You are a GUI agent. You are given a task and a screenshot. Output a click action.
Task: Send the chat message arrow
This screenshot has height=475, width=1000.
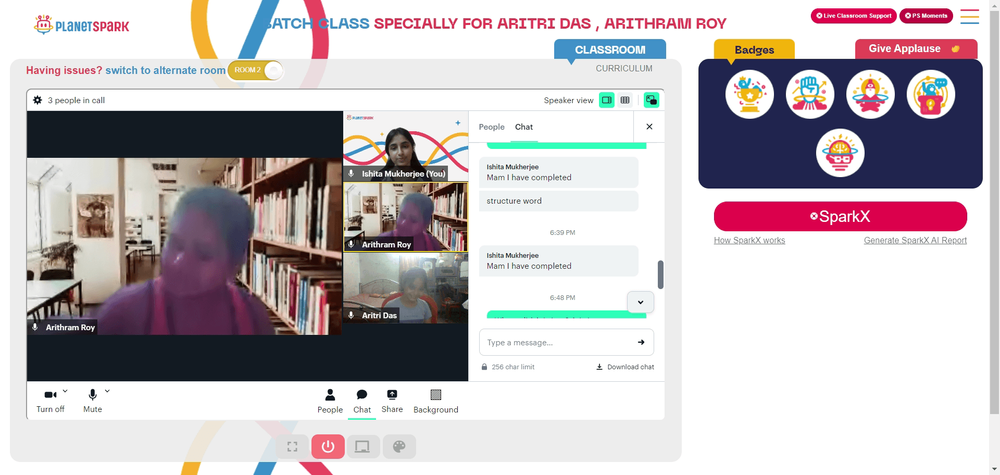click(x=641, y=342)
